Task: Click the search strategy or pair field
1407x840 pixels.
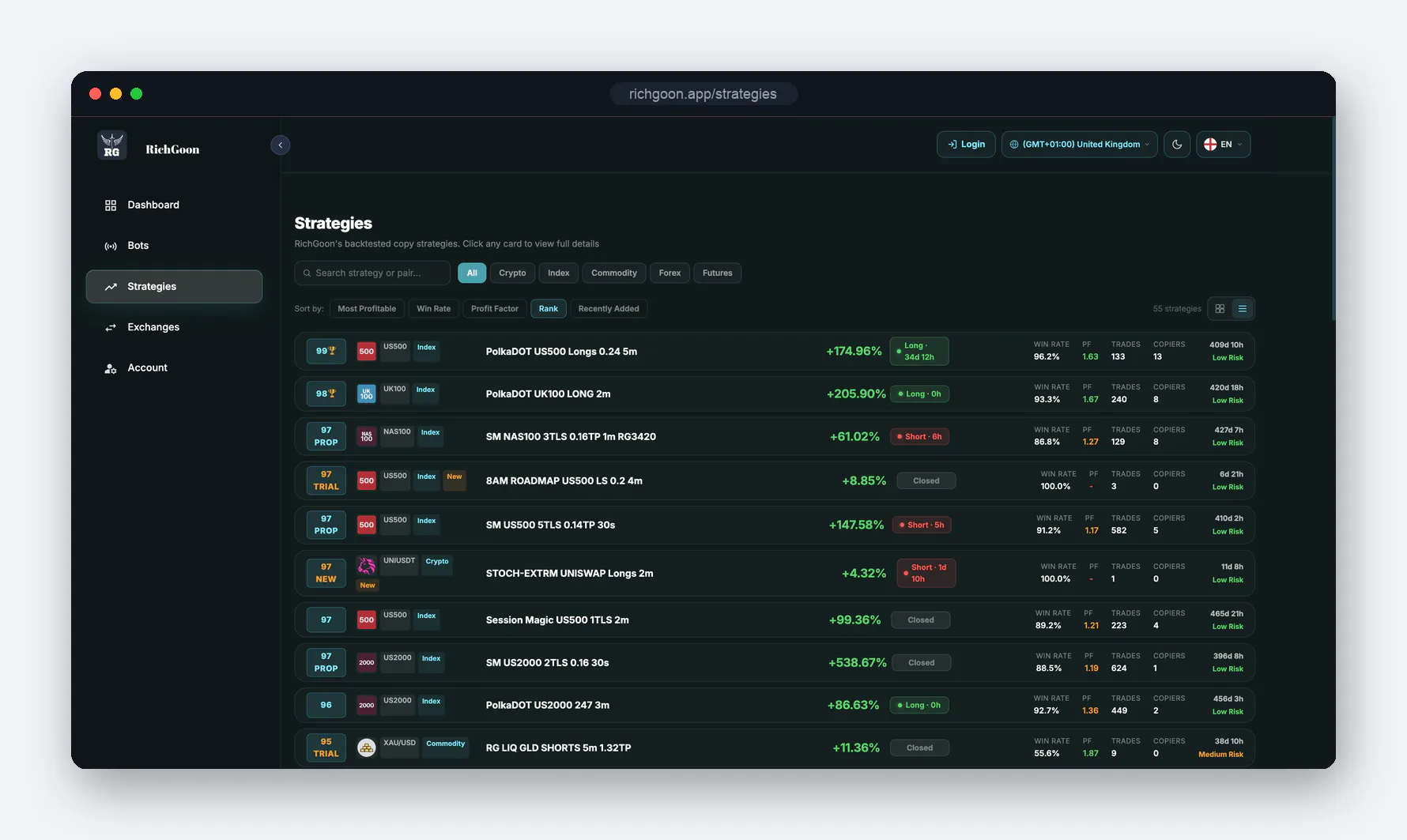Action: pos(372,273)
